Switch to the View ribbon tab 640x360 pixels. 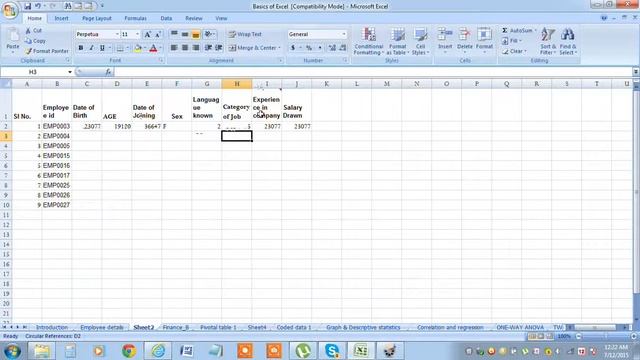(x=221, y=18)
